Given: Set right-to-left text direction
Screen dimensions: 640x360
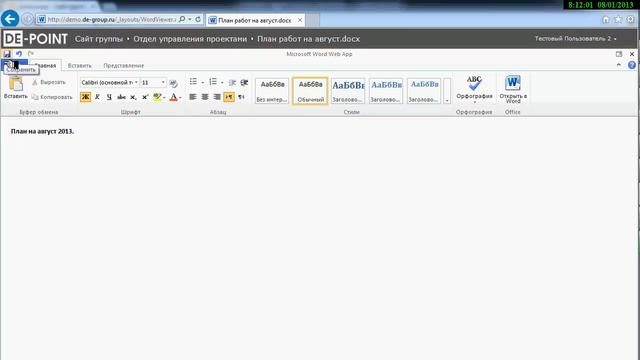Looking at the screenshot, I should point(241,97).
